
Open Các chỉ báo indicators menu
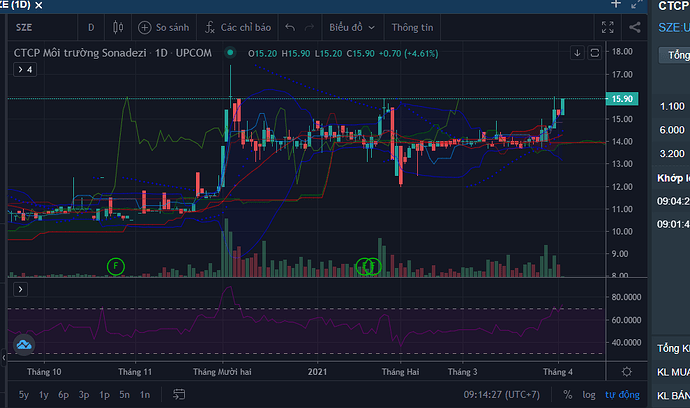point(238,27)
